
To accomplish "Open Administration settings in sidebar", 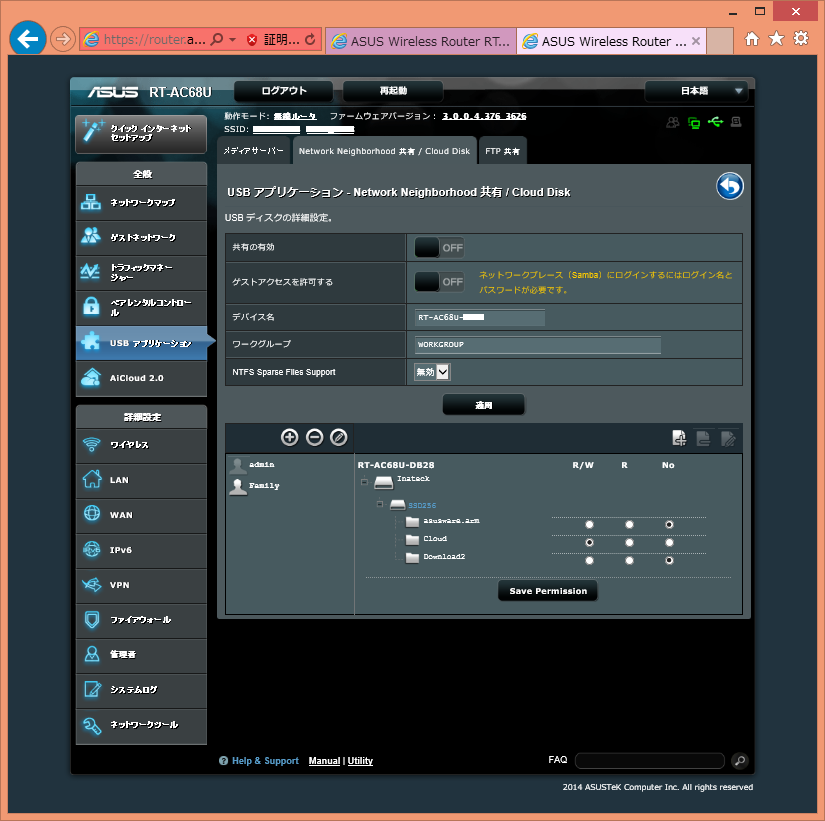I will (141, 655).
